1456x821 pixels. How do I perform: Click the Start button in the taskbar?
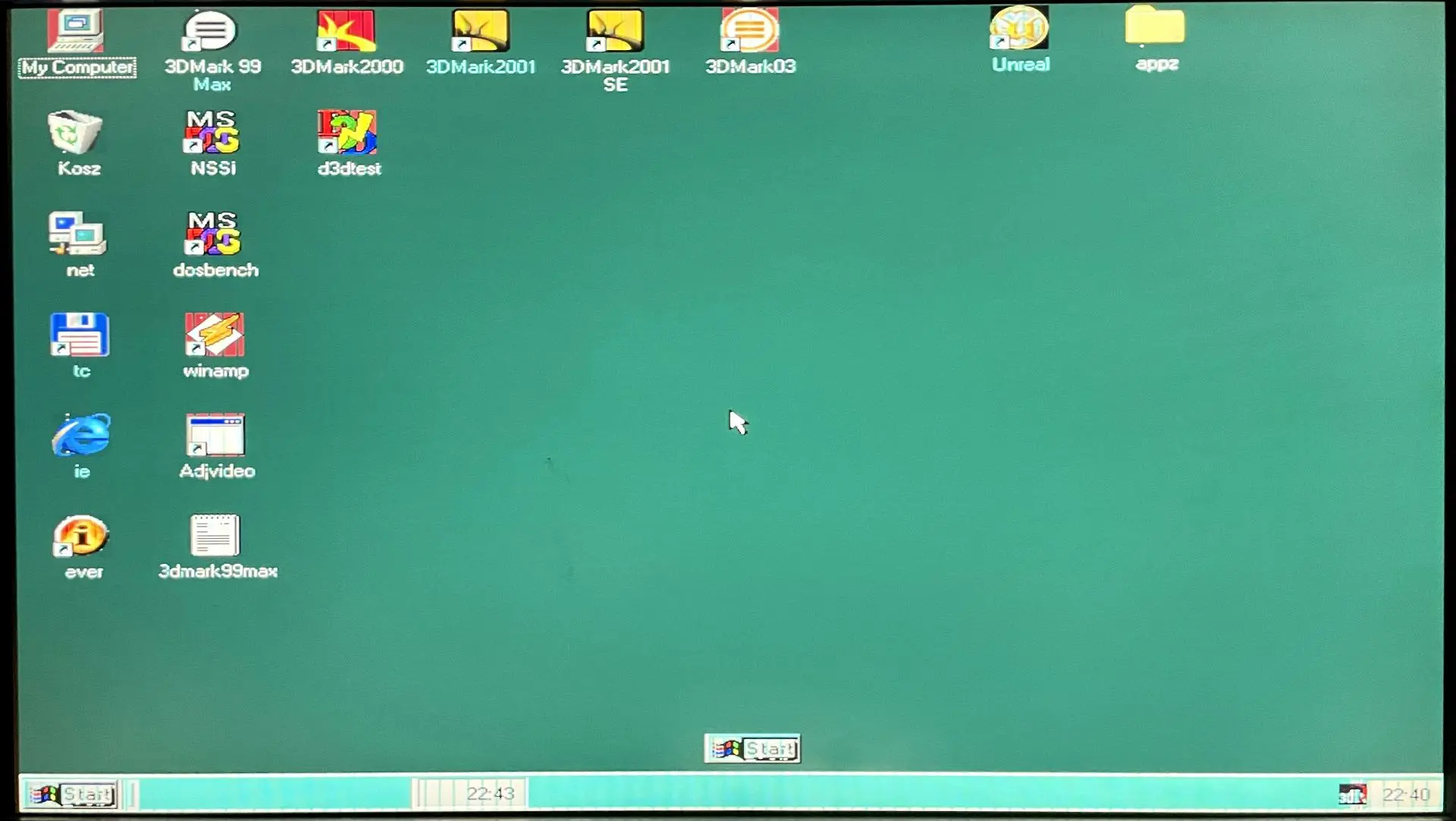tap(71, 794)
